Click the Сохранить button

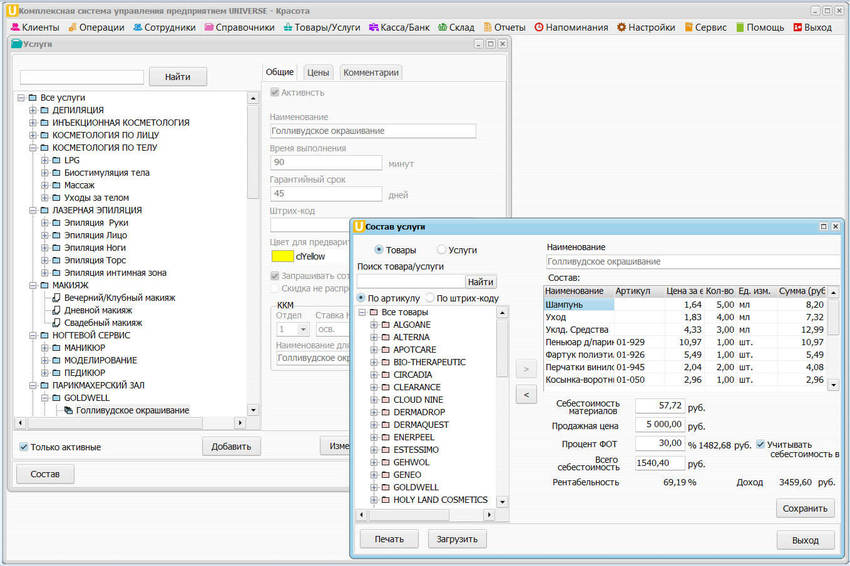805,508
